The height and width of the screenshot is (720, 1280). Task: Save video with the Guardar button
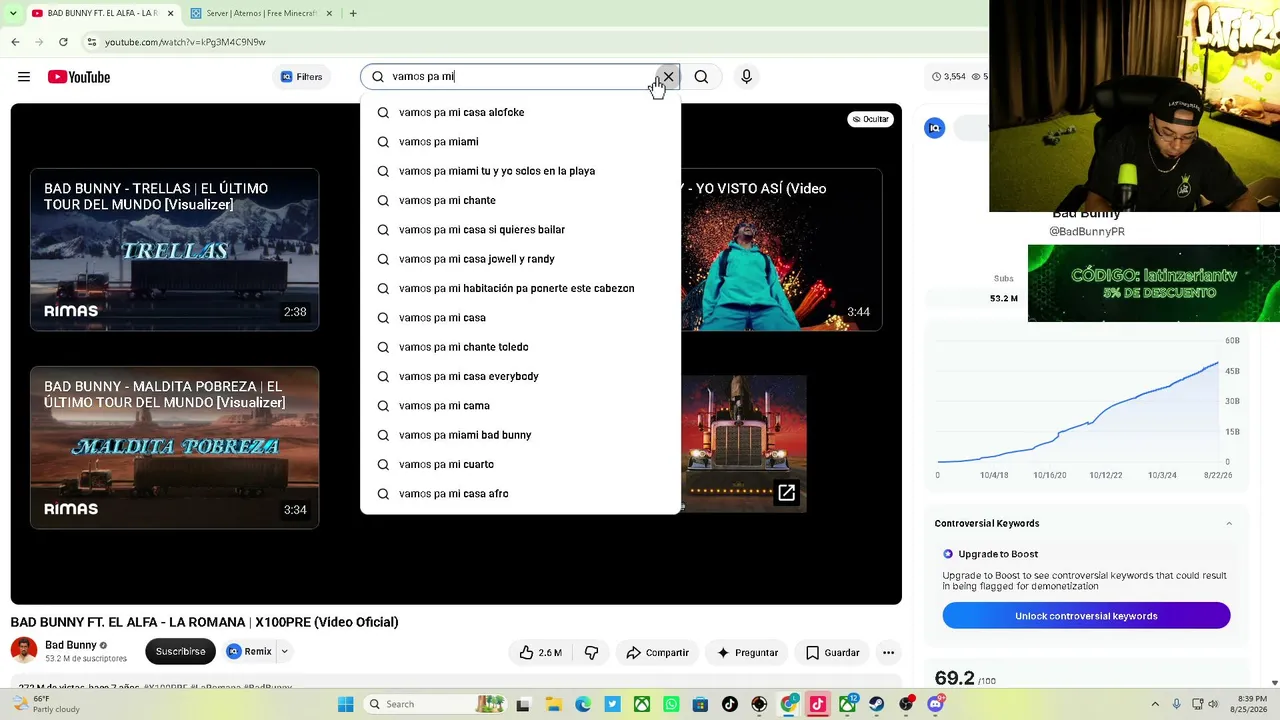coord(832,653)
